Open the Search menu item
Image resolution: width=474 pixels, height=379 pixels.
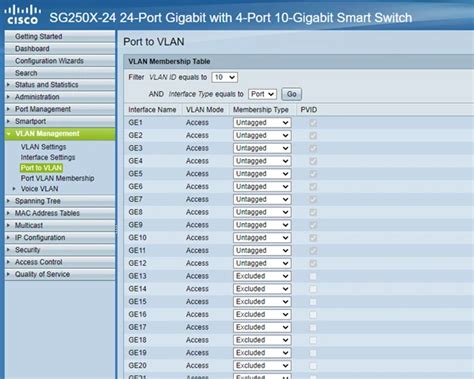(x=60, y=73)
